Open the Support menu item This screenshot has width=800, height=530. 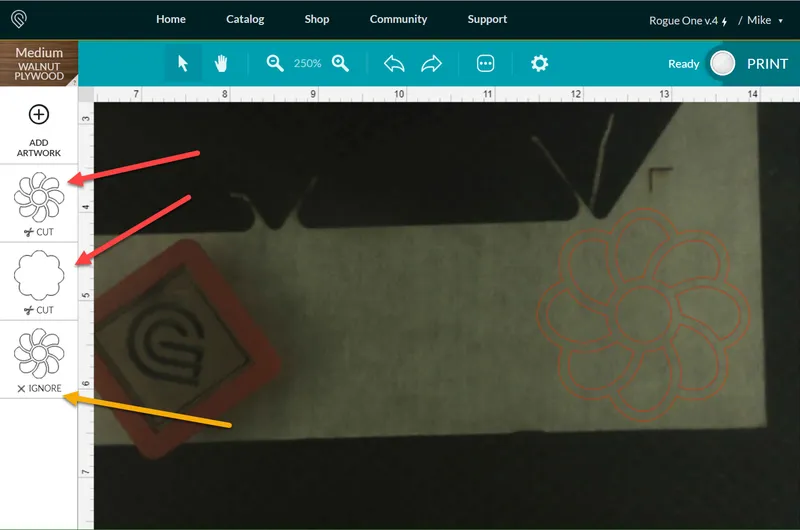487,19
